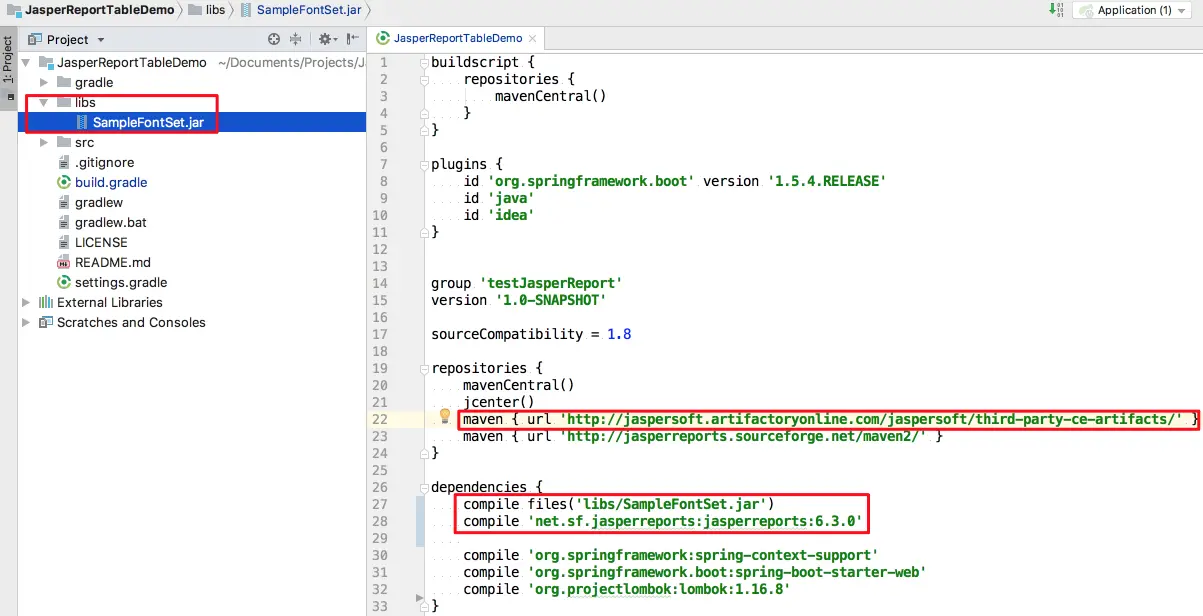This screenshot has width=1203, height=616.
Task: Click the External Libraries library icon
Action: (x=46, y=302)
